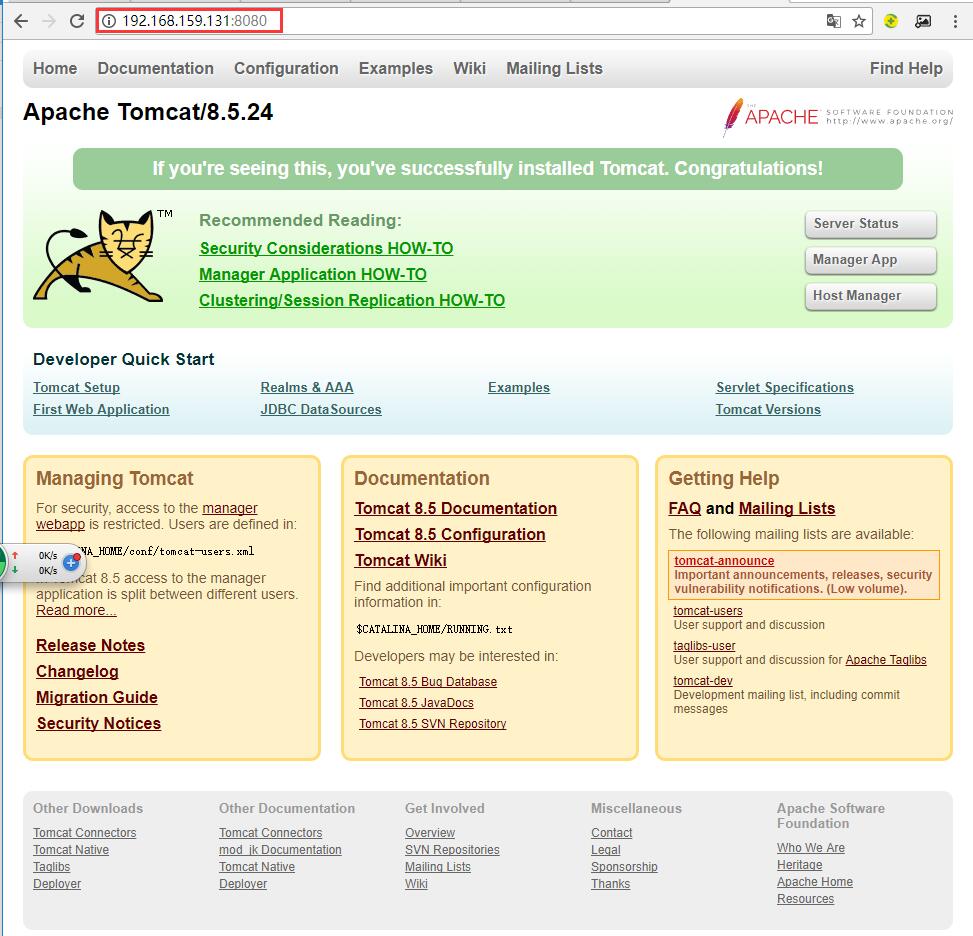Open the FAQ link under Getting Help
The image size is (973, 936).
pyautogui.click(x=685, y=509)
